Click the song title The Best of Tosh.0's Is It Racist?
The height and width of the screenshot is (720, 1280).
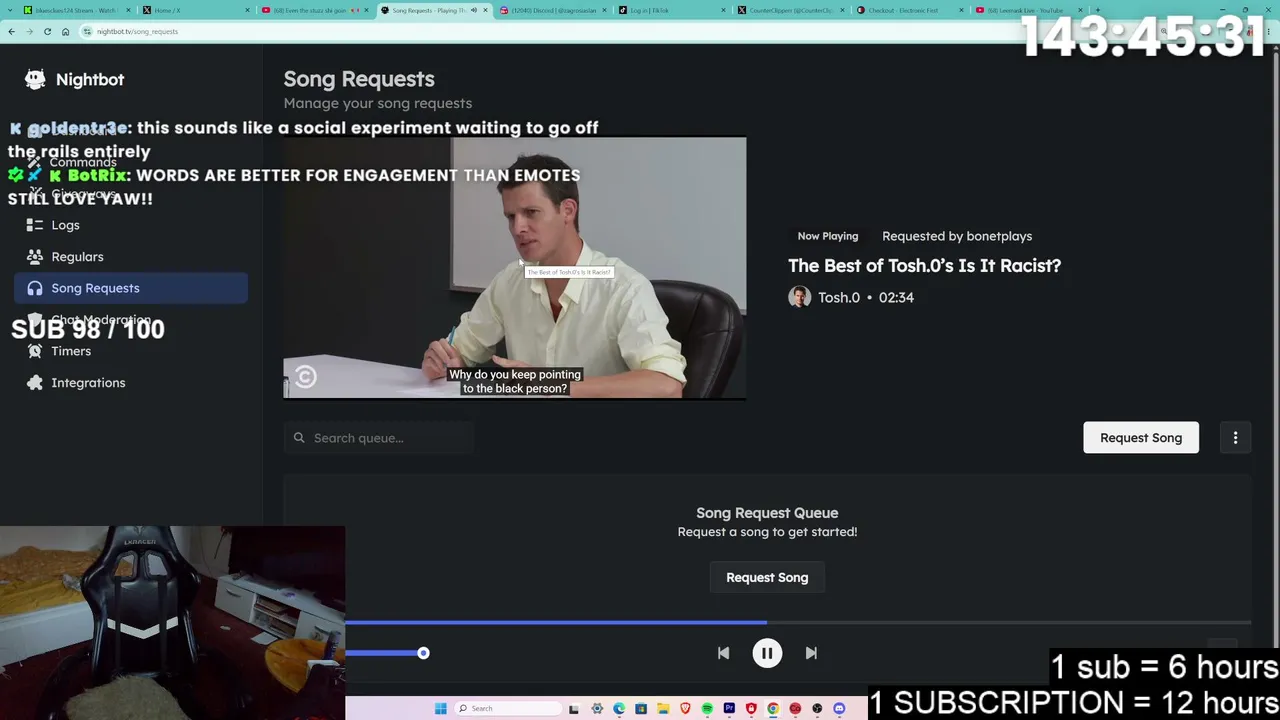[924, 265]
